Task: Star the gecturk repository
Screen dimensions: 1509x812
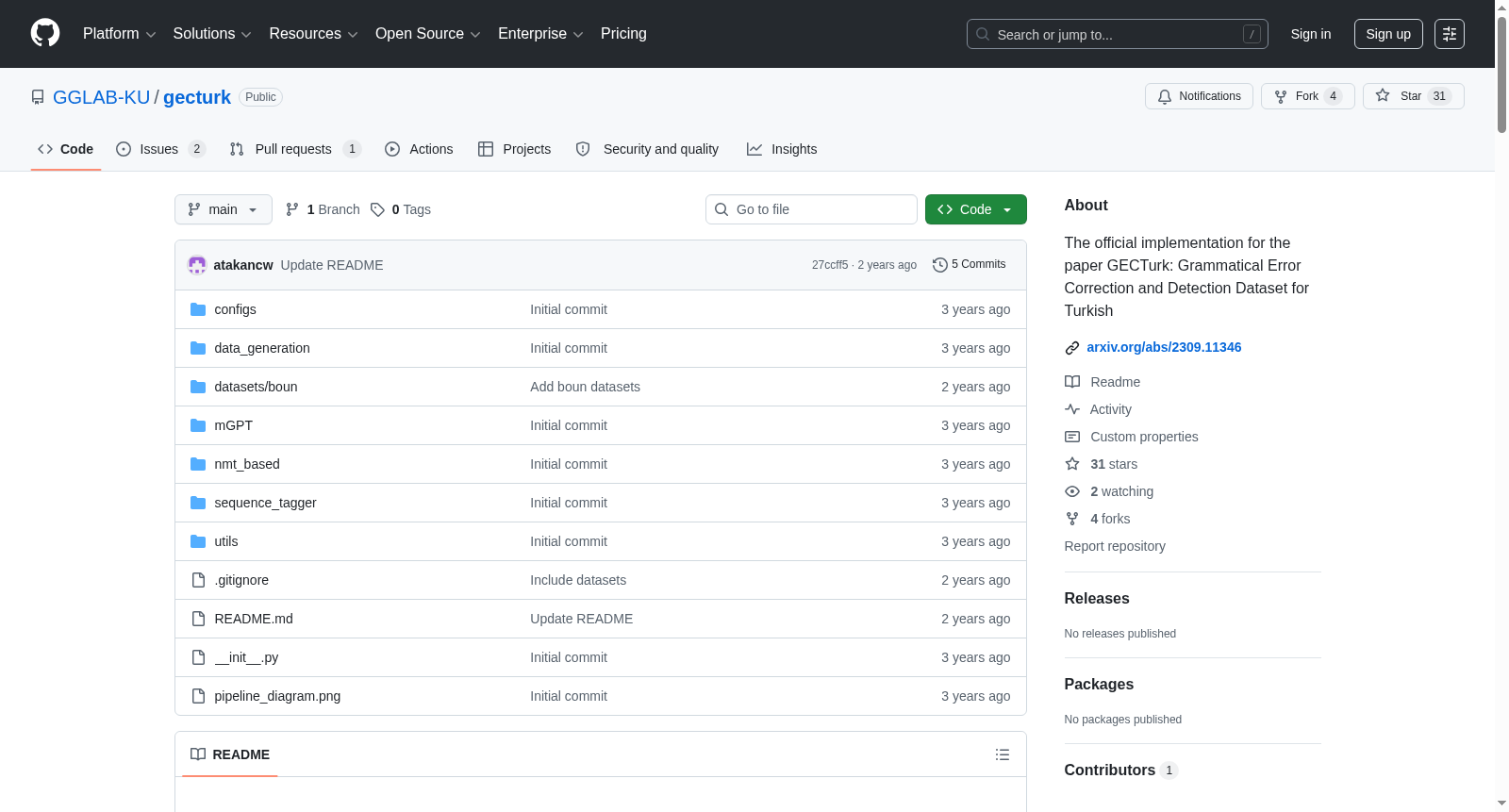Action: point(1413,96)
